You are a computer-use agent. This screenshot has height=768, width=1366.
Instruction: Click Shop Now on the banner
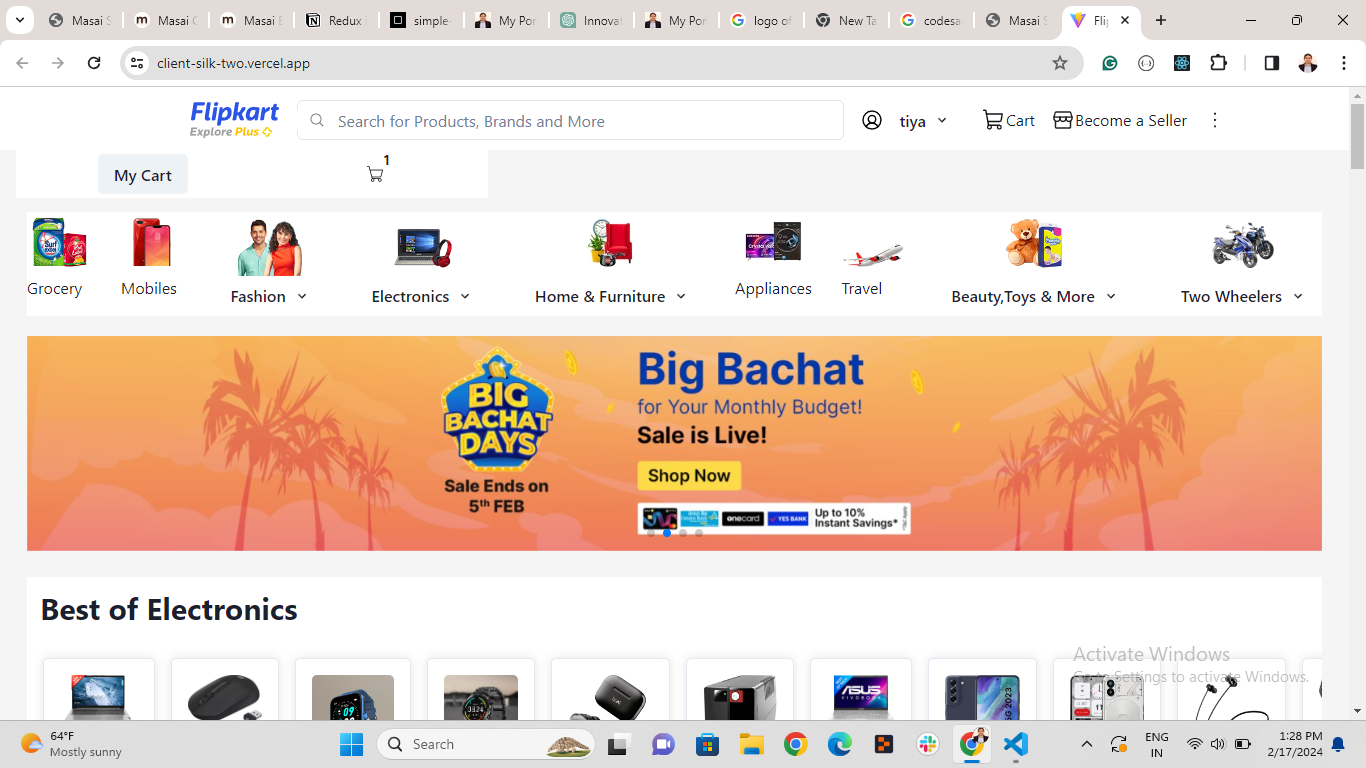pos(689,476)
